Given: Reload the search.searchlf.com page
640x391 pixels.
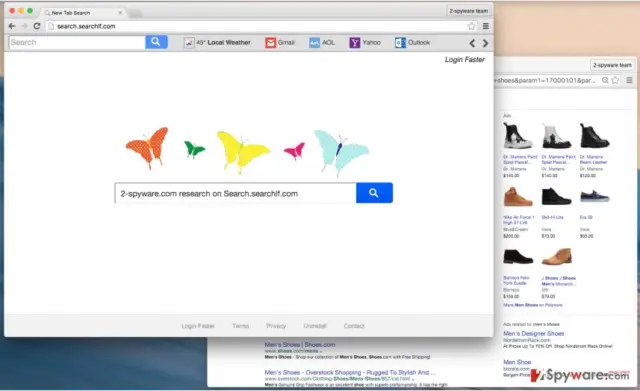Looking at the screenshot, I should [37, 26].
